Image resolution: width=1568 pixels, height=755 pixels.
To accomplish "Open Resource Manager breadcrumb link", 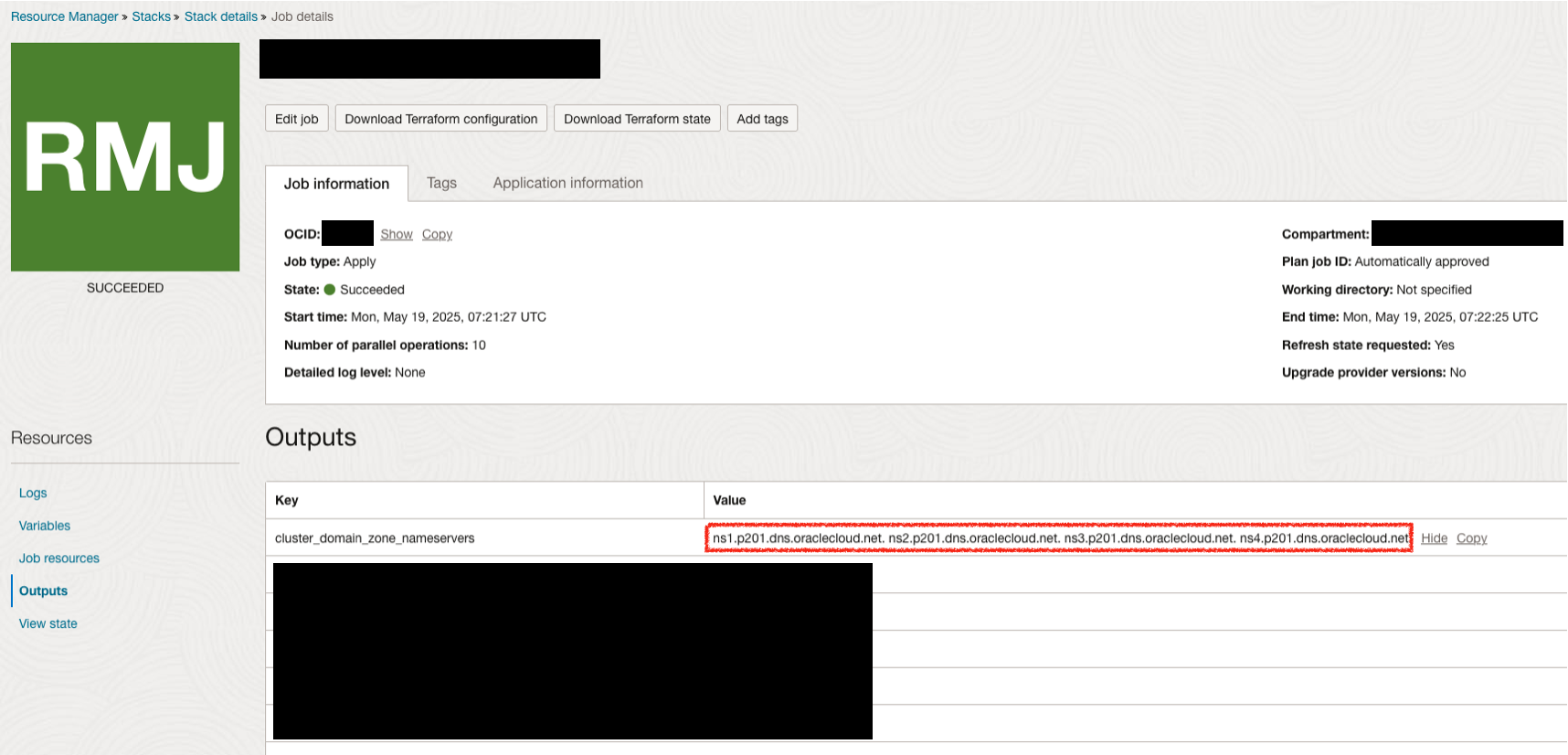I will [64, 16].
